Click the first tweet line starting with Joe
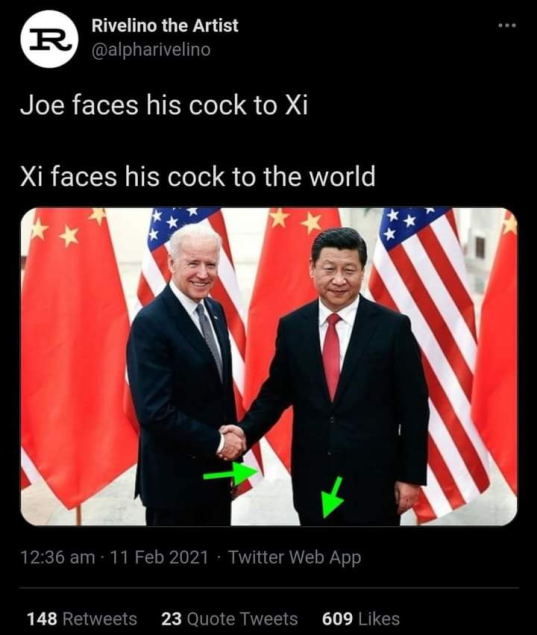Screen dimensions: 537x635 [164, 105]
